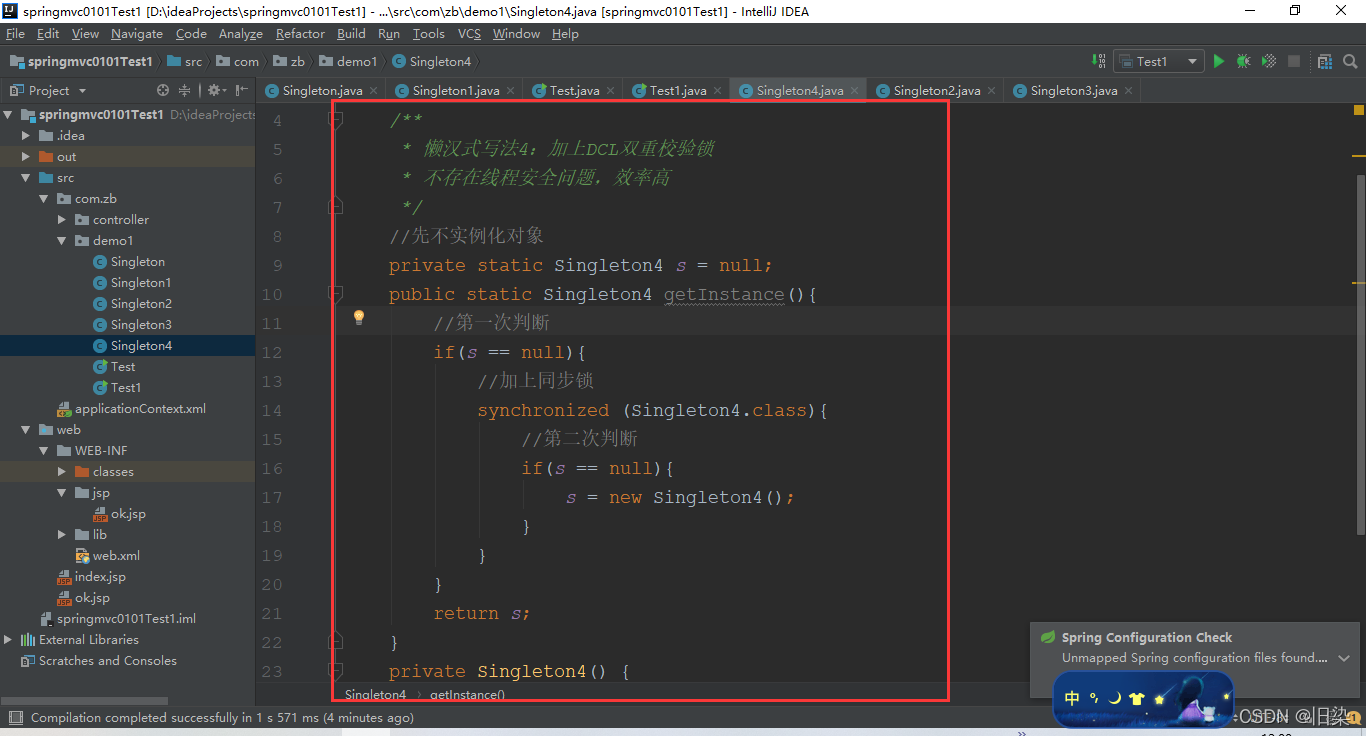Run Test1 with coverage icon
The height and width of the screenshot is (736, 1366).
coord(1268,61)
